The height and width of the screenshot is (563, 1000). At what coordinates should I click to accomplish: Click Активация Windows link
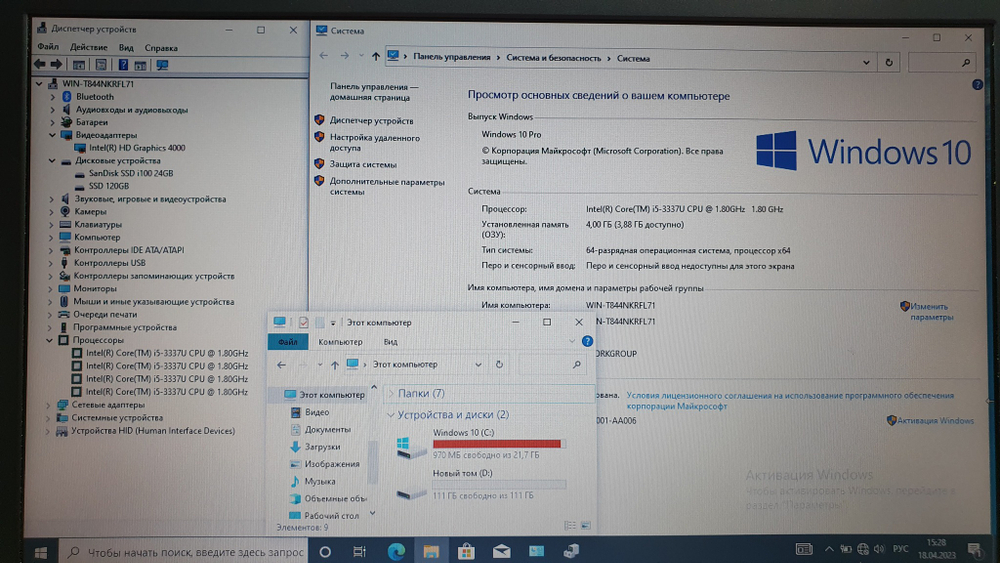click(935, 421)
